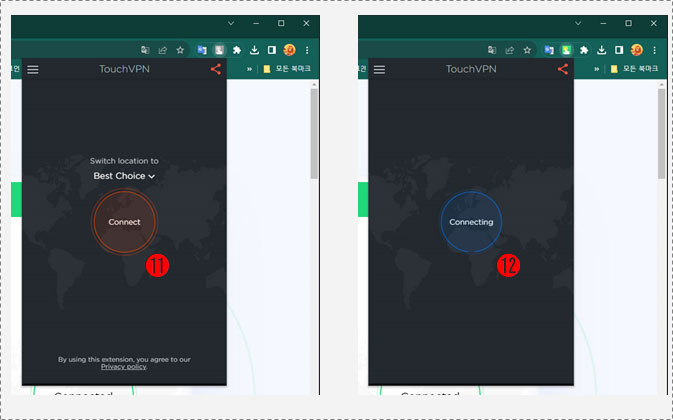673x420 pixels.
Task: Minimize the right browser window
Action: pyautogui.click(x=603, y=23)
